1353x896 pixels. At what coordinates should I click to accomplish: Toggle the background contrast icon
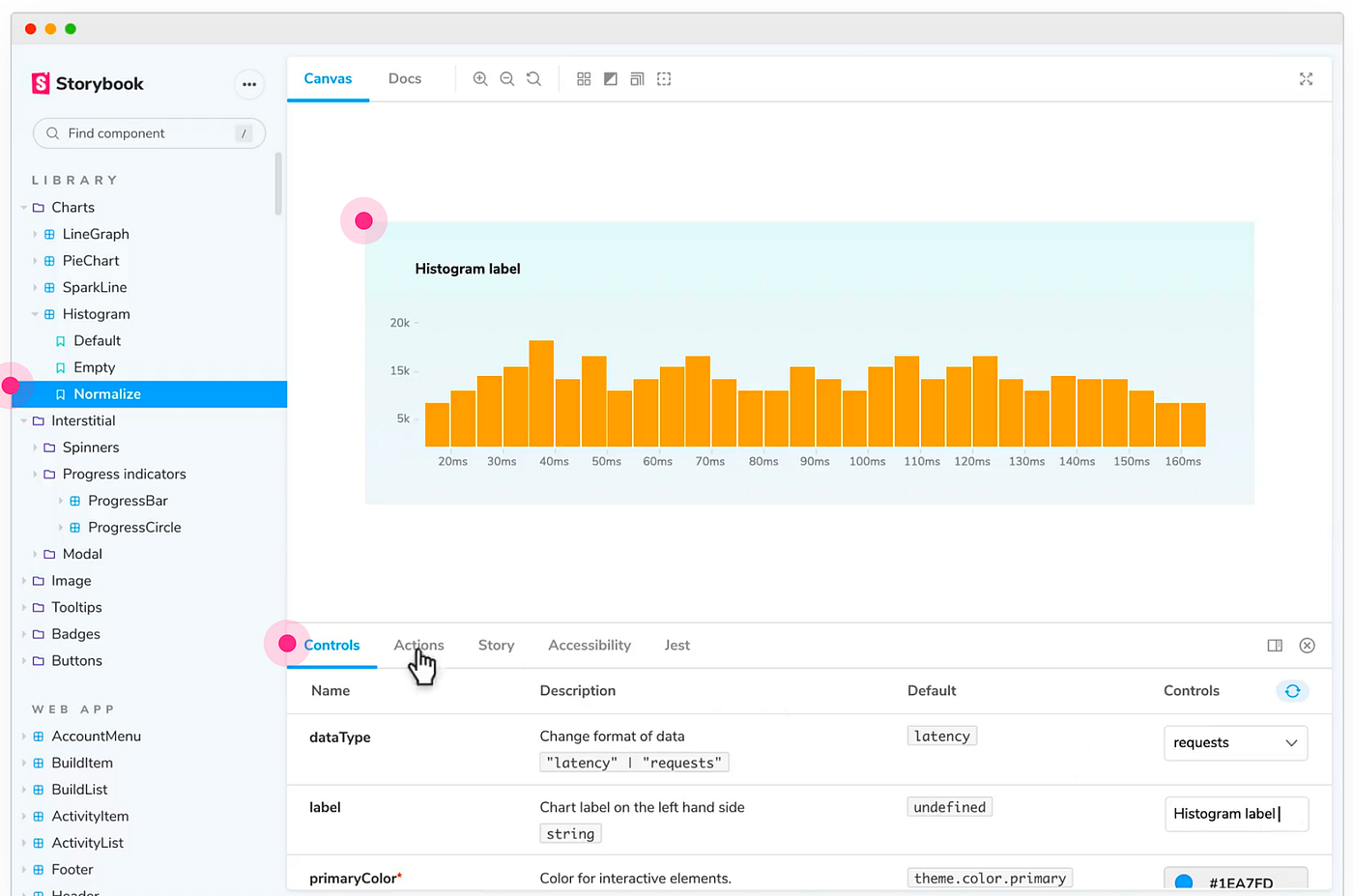(611, 79)
